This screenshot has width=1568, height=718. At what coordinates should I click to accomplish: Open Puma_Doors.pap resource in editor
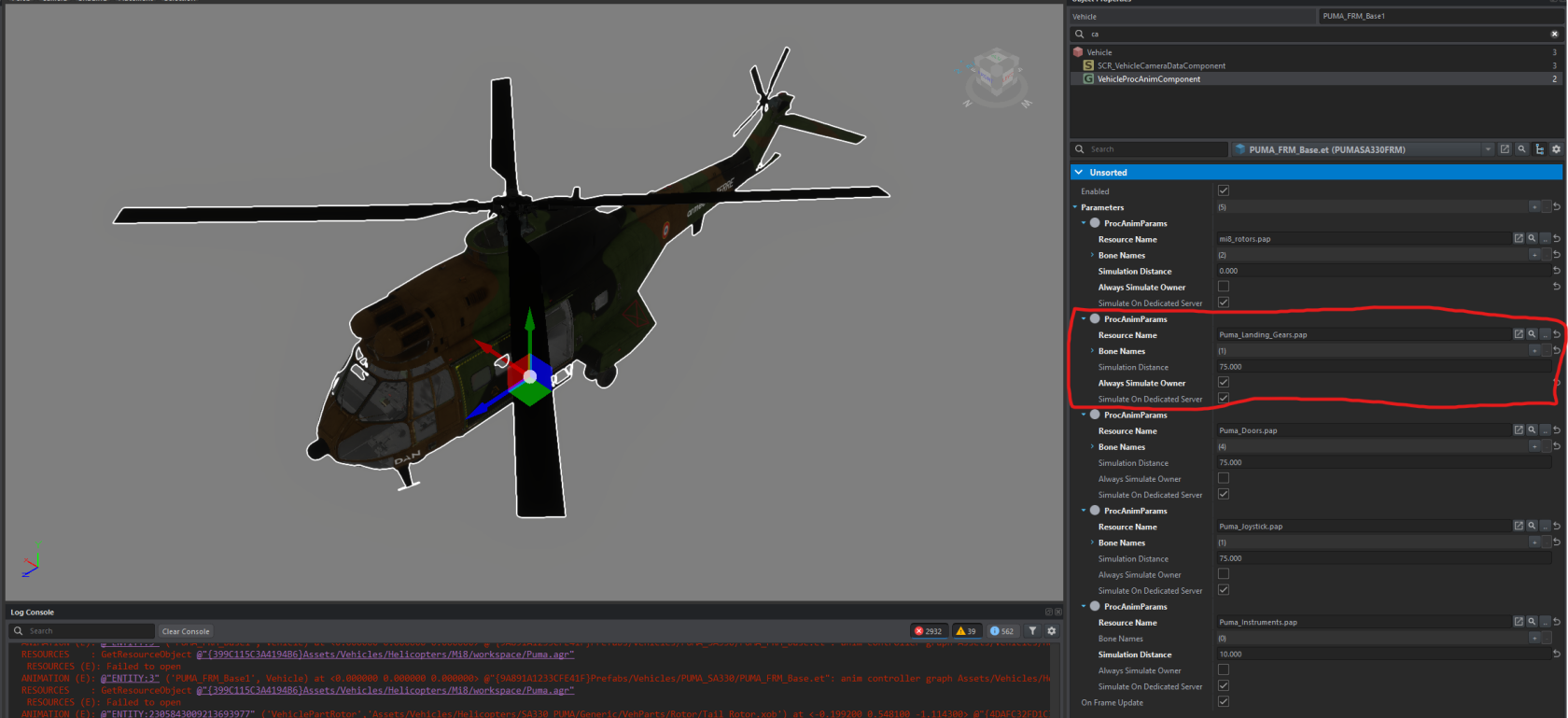pos(1519,430)
